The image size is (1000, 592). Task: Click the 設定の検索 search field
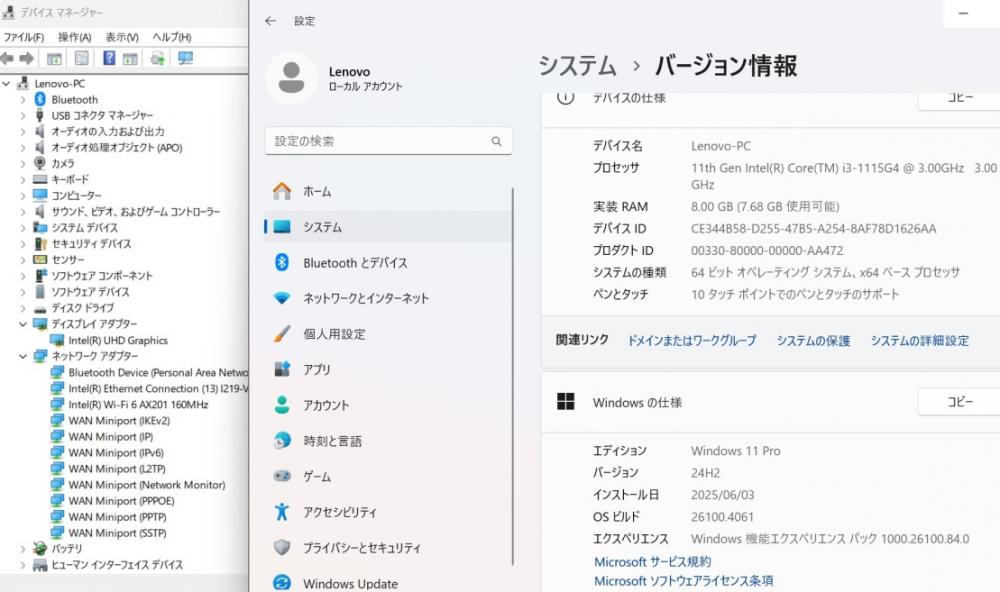[x=388, y=141]
